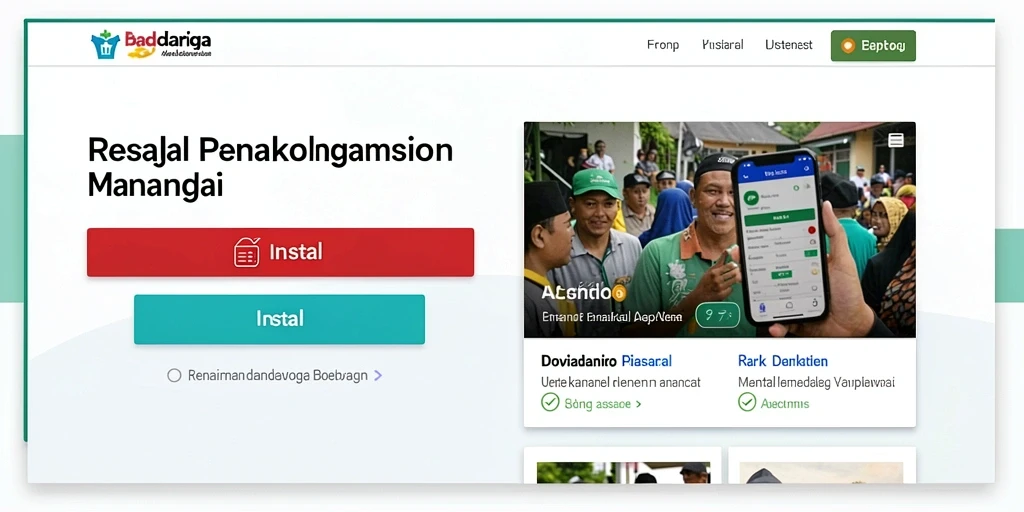1024x512 pixels.
Task: Follow the Aectmis link
Action: pyautogui.click(x=785, y=404)
